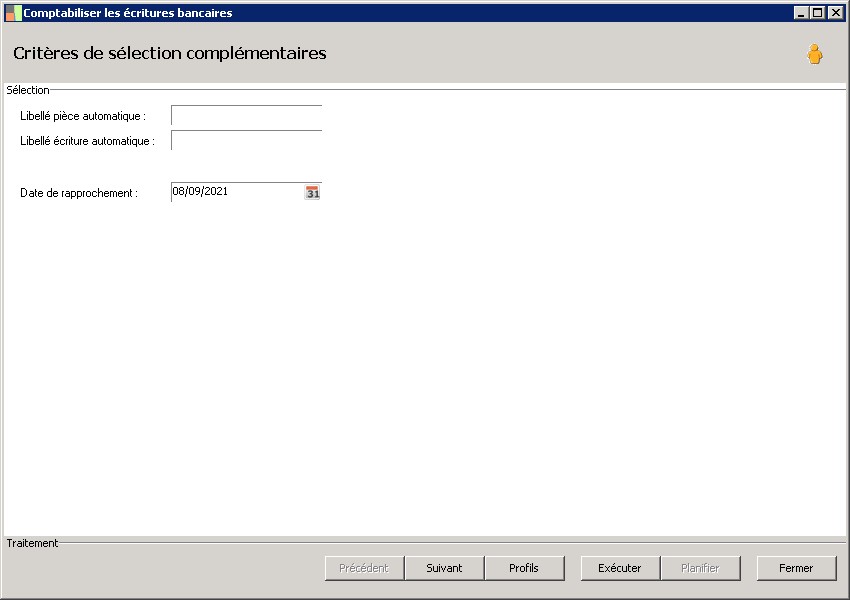The image size is (850, 600).
Task: Click the 'Libellé écriture automatique :' label
Action: click(x=87, y=141)
